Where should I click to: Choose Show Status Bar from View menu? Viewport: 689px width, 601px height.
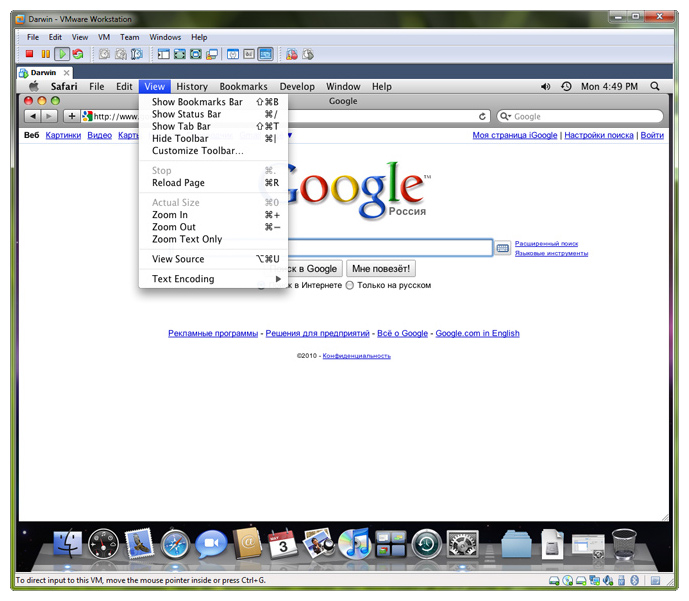tap(187, 114)
